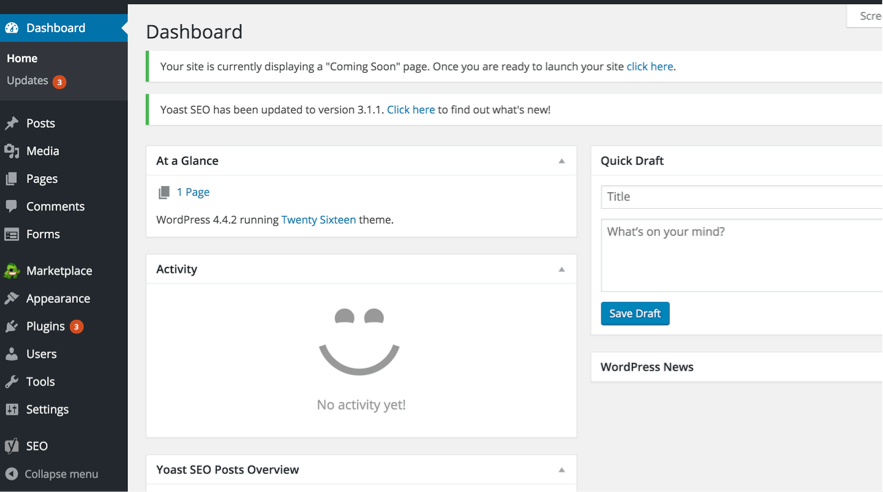The width and height of the screenshot is (883, 492).
Task: Click the Dashboard page heading
Action: click(194, 32)
